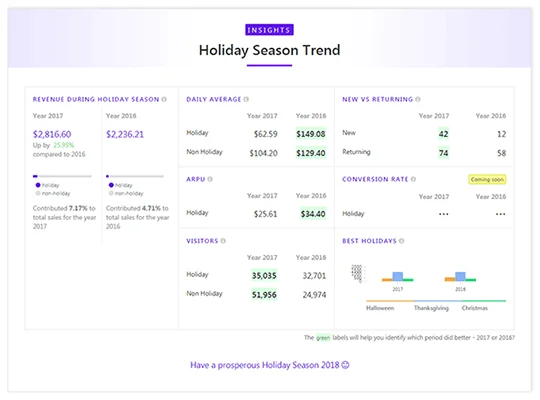Viewport: 540px width, 400px height.
Task: Click info icon beside Conversion Rate
Action: coord(413,179)
